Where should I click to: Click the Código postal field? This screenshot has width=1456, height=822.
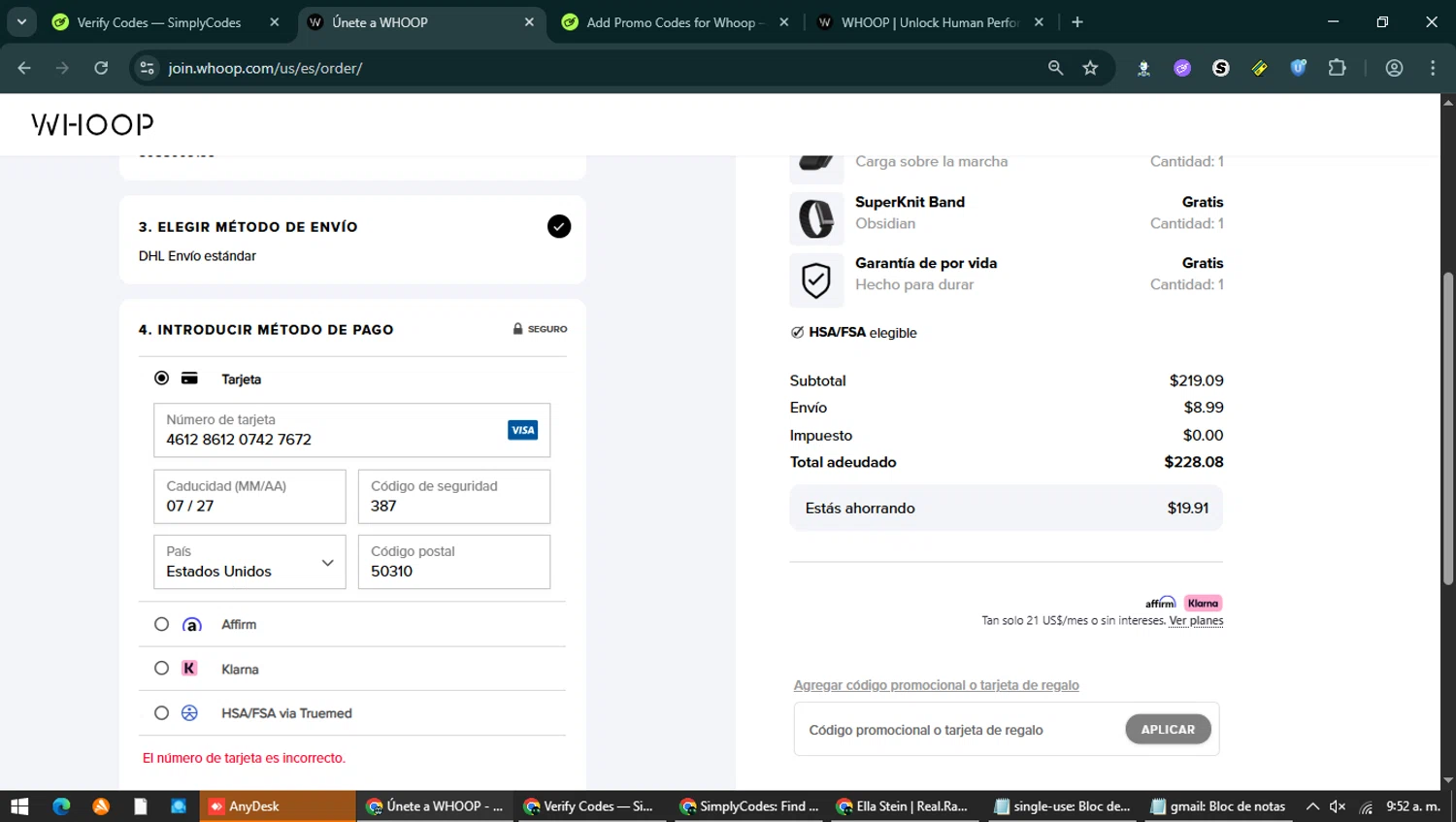pos(454,562)
